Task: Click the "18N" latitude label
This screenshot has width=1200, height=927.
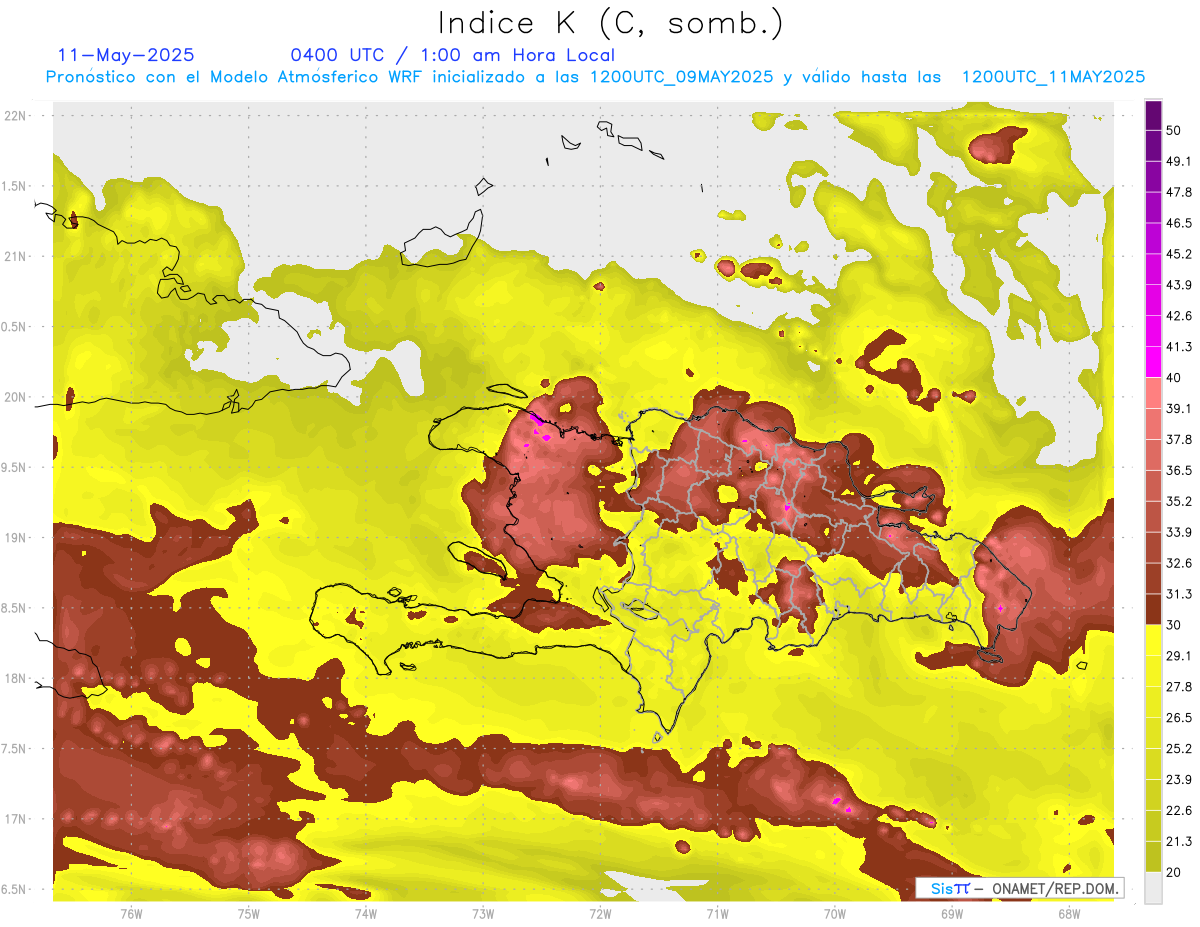Action: point(16,678)
